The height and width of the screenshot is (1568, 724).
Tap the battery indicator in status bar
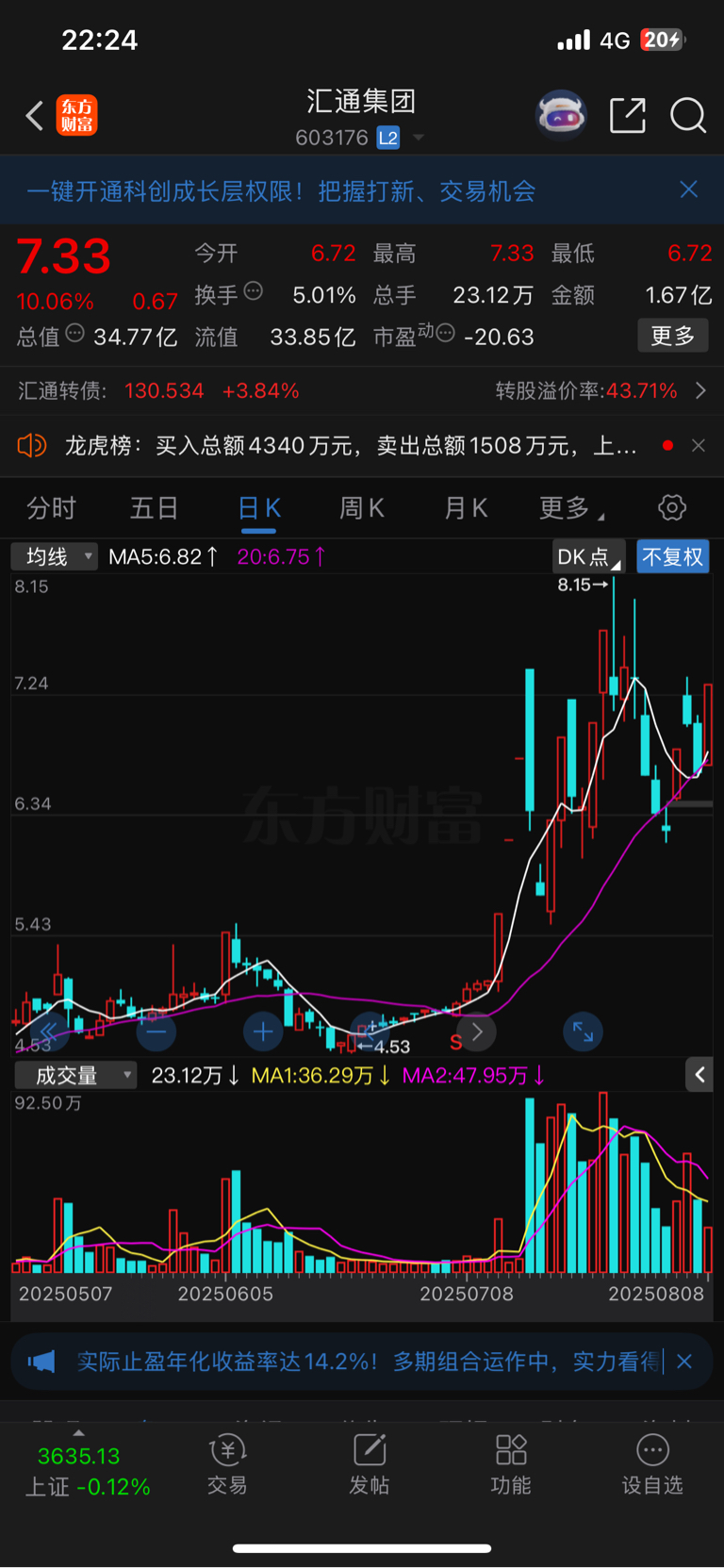pos(664,40)
